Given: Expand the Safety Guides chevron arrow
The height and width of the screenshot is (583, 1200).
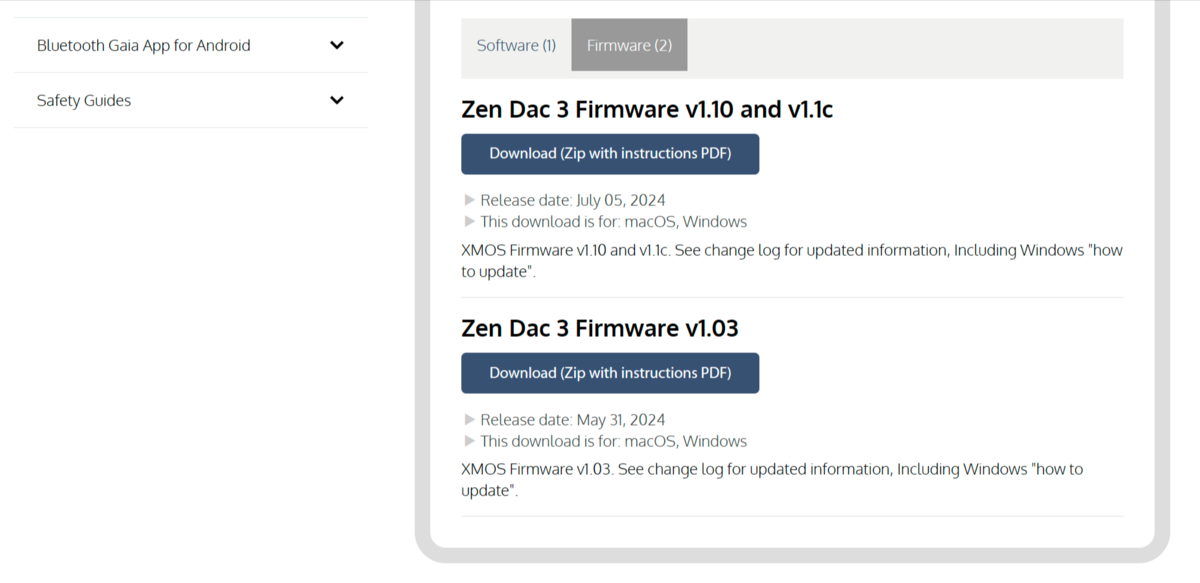Looking at the screenshot, I should pyautogui.click(x=337, y=100).
